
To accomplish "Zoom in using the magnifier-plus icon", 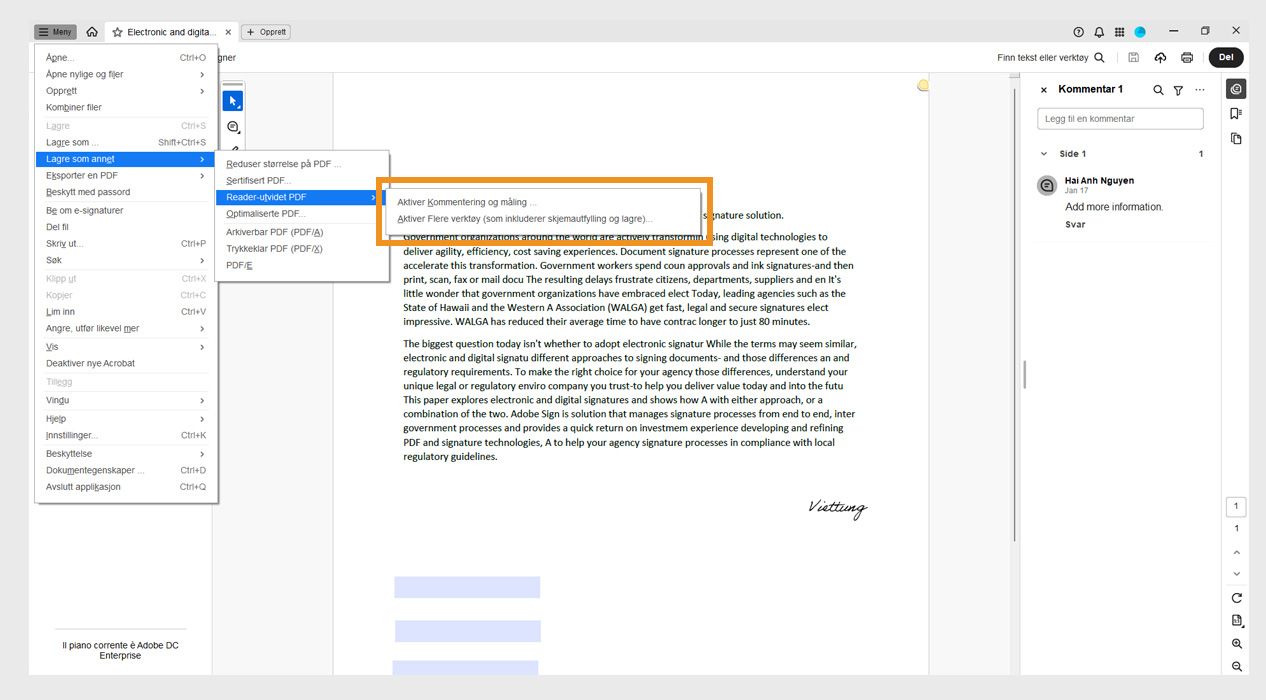I will click(x=1236, y=644).
